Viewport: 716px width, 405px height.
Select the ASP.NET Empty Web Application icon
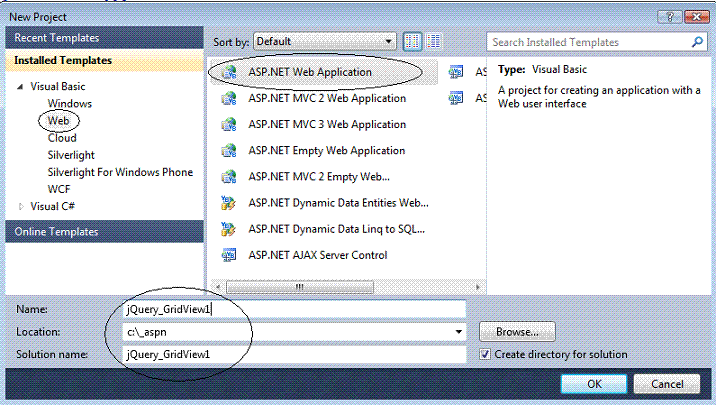point(229,150)
